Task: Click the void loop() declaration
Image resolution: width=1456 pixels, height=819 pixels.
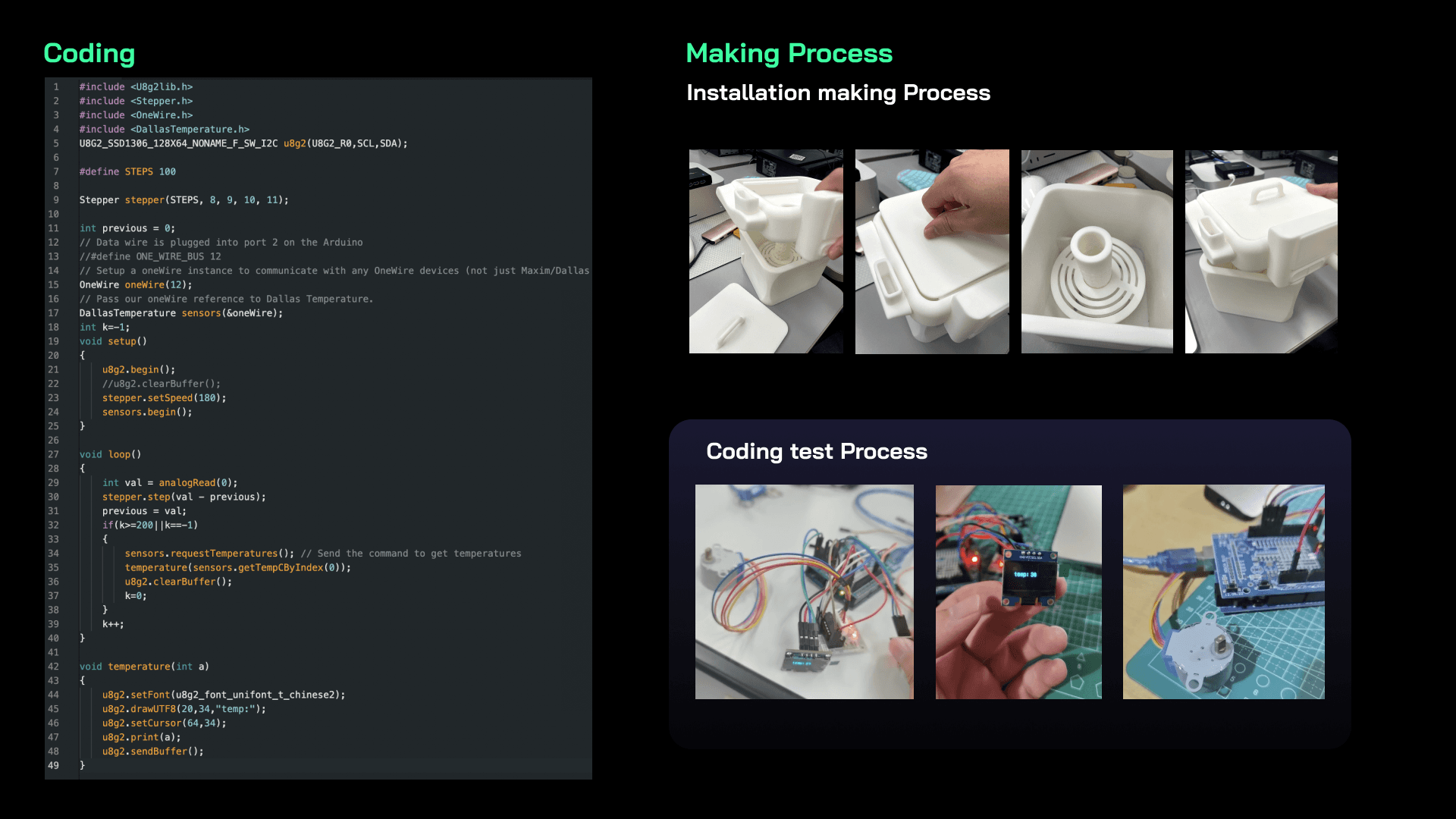Action: point(110,454)
